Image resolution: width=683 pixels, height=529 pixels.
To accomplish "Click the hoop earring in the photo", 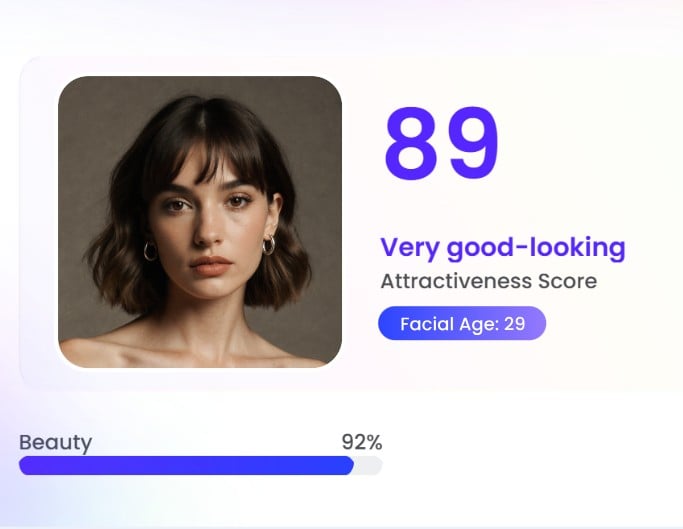I will click(x=268, y=246).
